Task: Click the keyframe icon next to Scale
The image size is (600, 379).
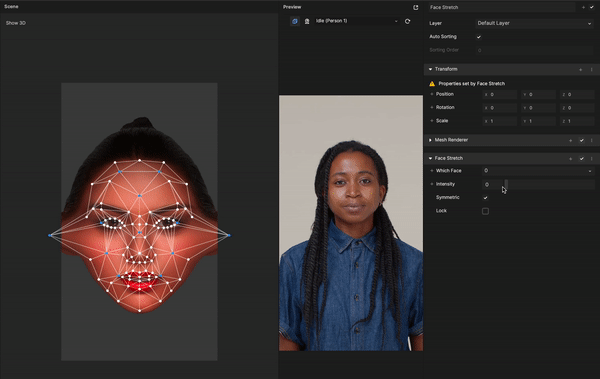Action: 432,121
